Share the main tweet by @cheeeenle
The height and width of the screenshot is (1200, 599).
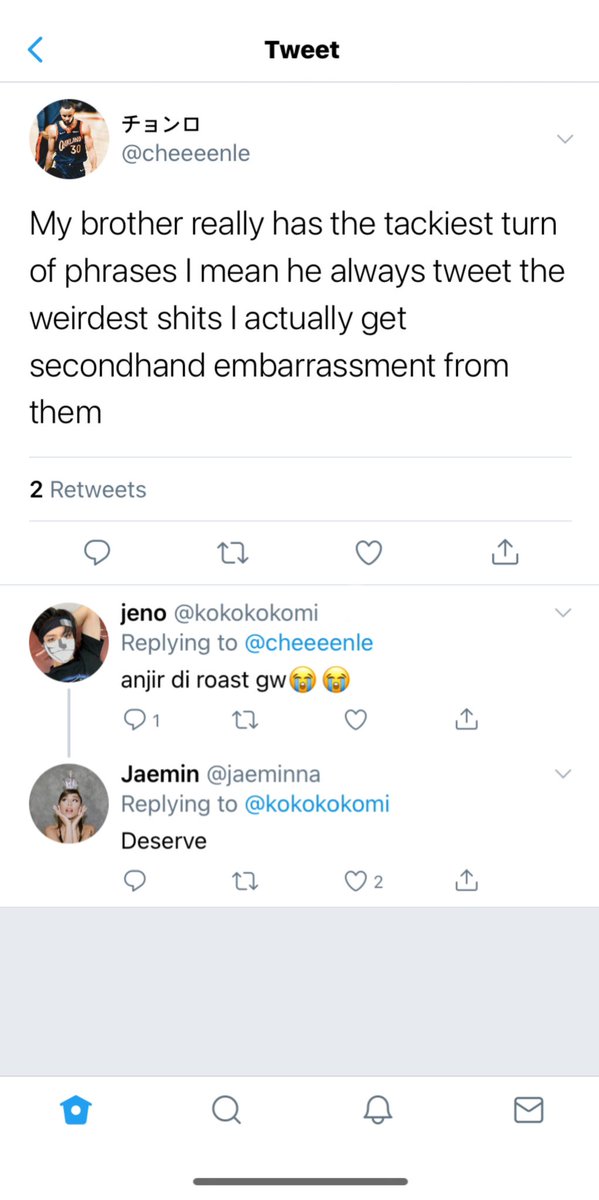click(x=506, y=550)
